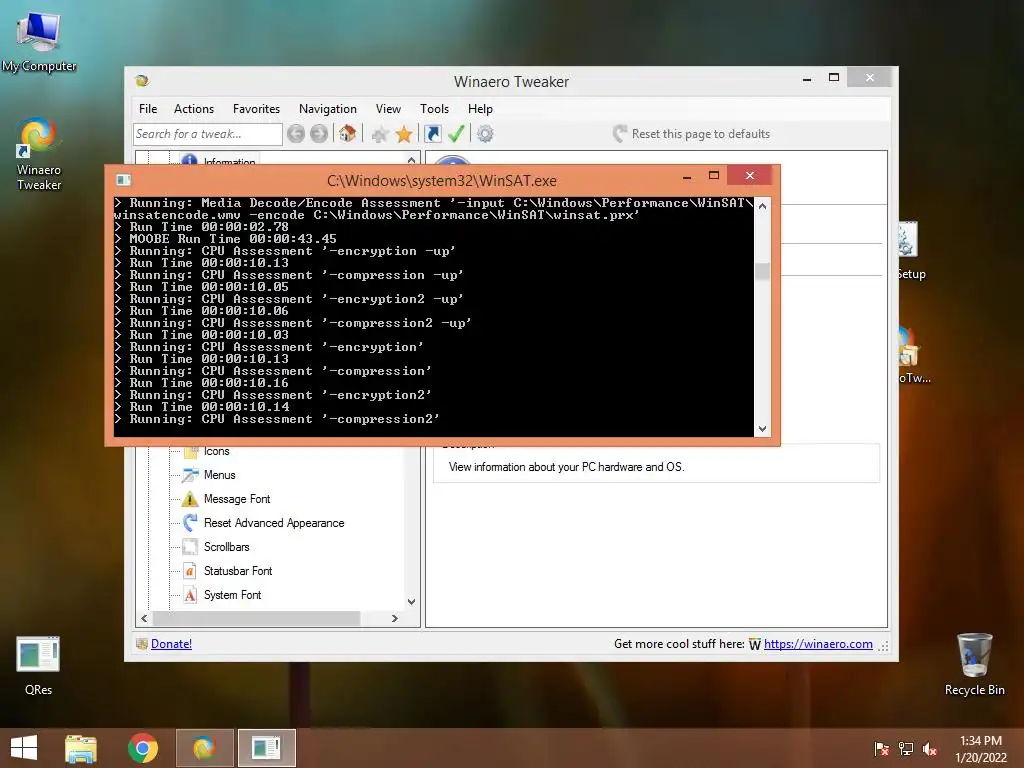Viewport: 1024px width, 768px height.
Task: Click the Message Font warning icon
Action: click(x=190, y=499)
